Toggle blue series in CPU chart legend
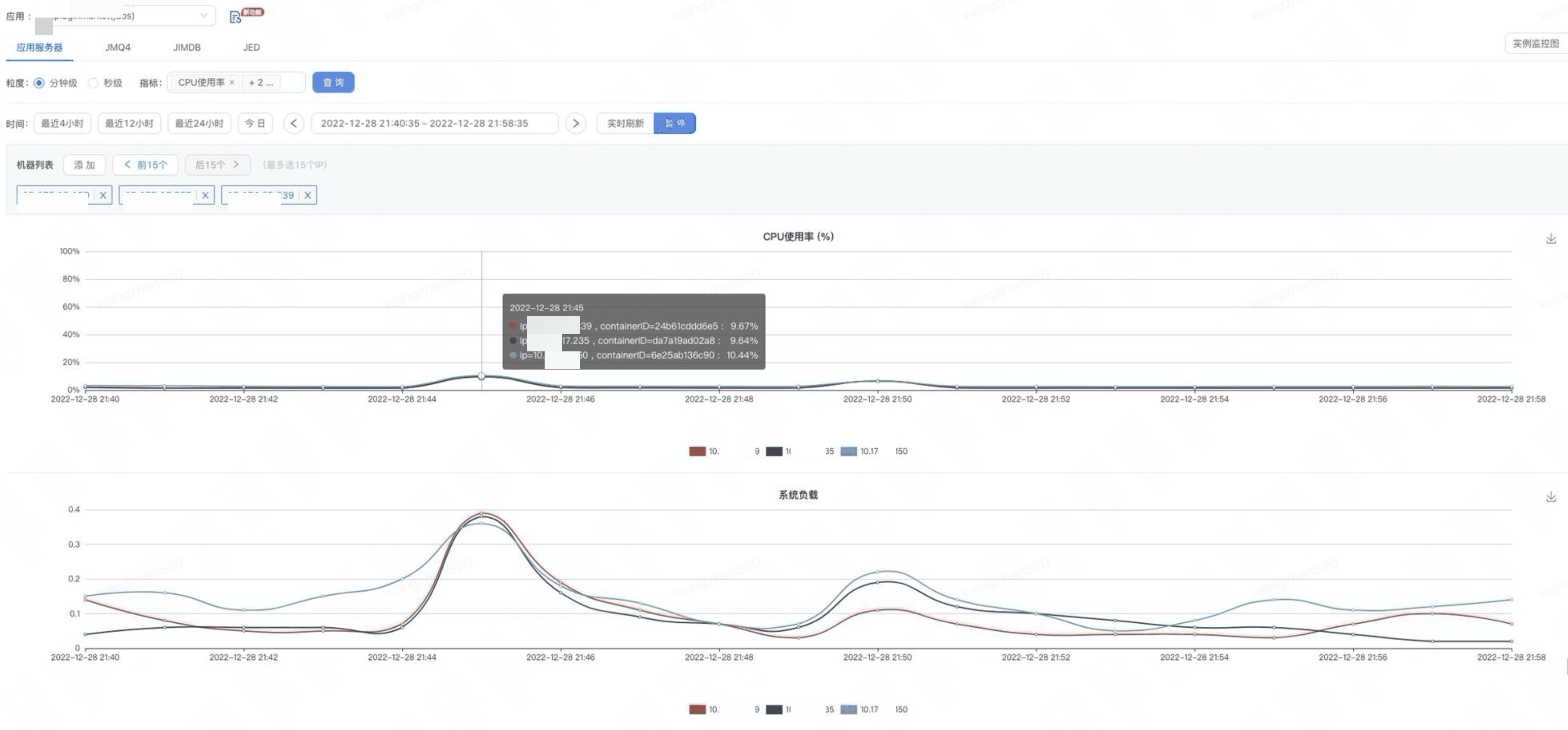1568x730 pixels. (x=849, y=451)
